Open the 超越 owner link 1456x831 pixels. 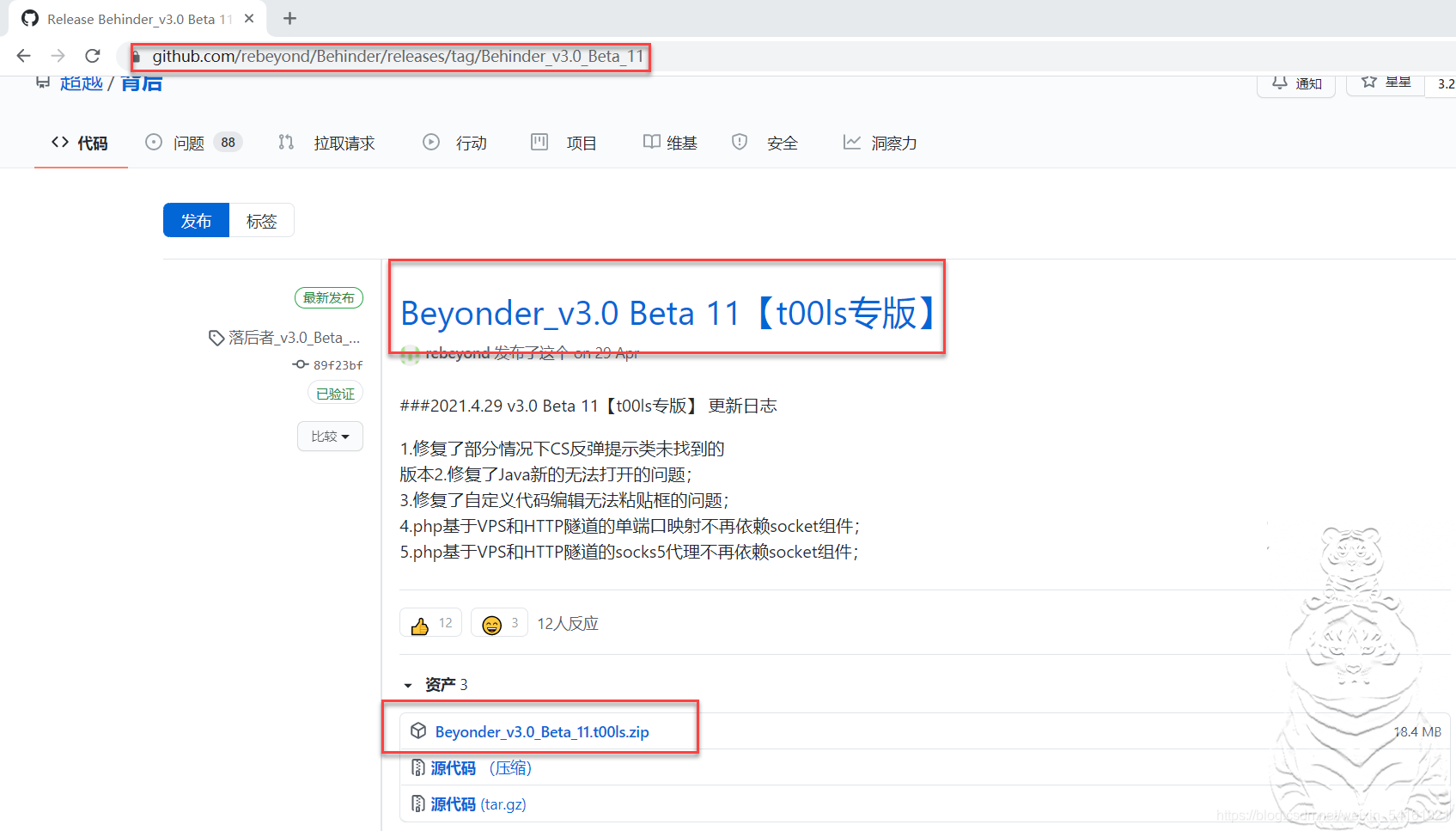click(82, 83)
